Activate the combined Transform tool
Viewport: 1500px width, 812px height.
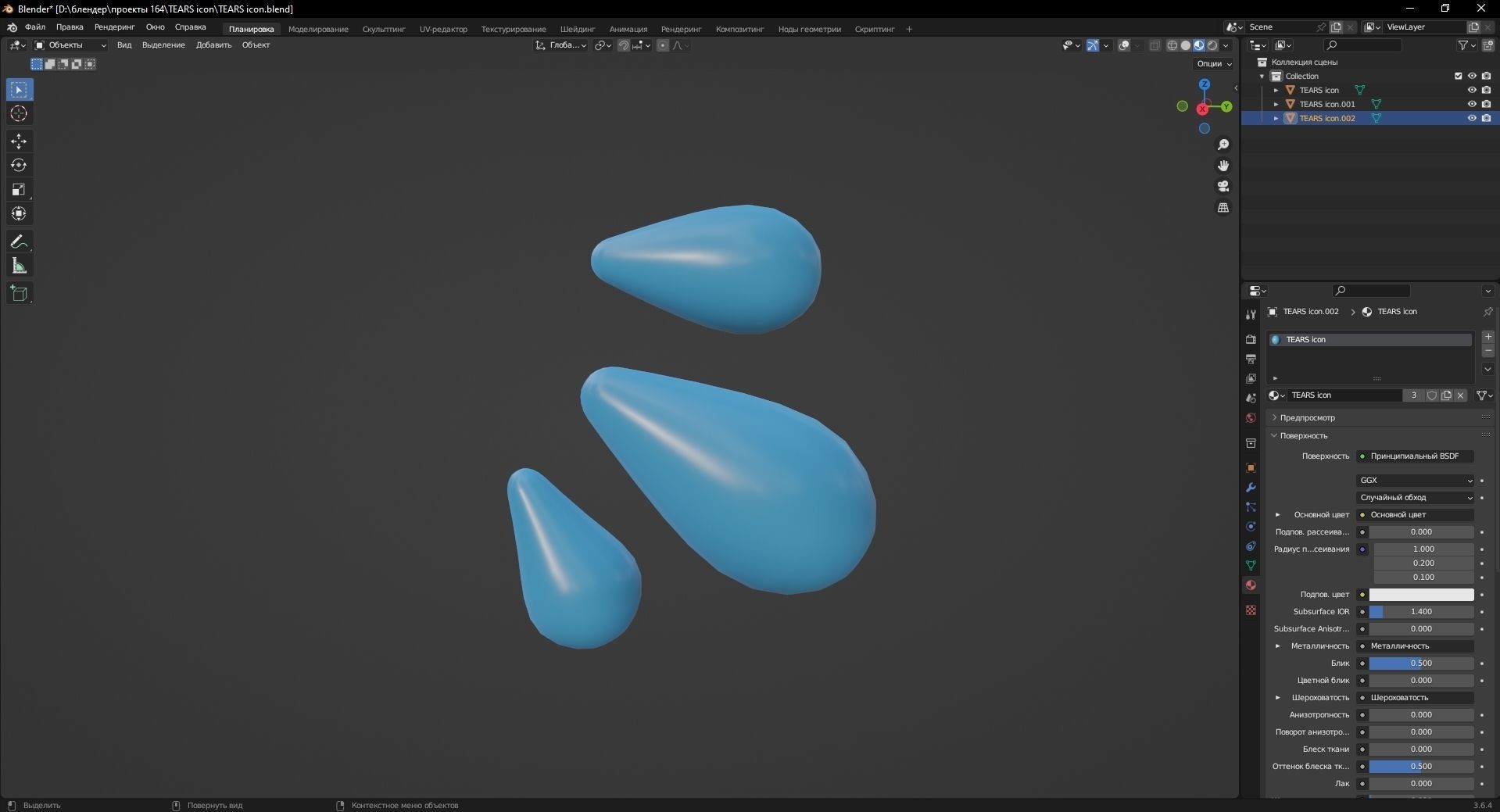point(20,214)
